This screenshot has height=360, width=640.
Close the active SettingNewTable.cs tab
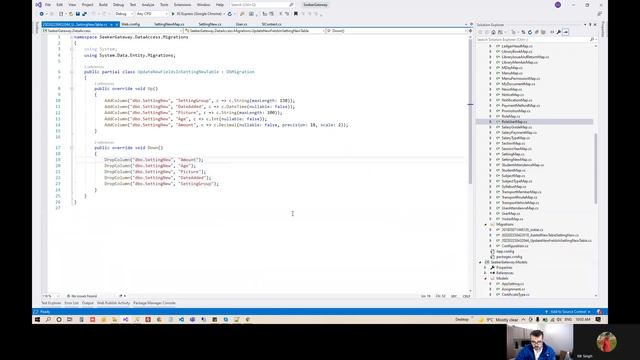[x=117, y=24]
